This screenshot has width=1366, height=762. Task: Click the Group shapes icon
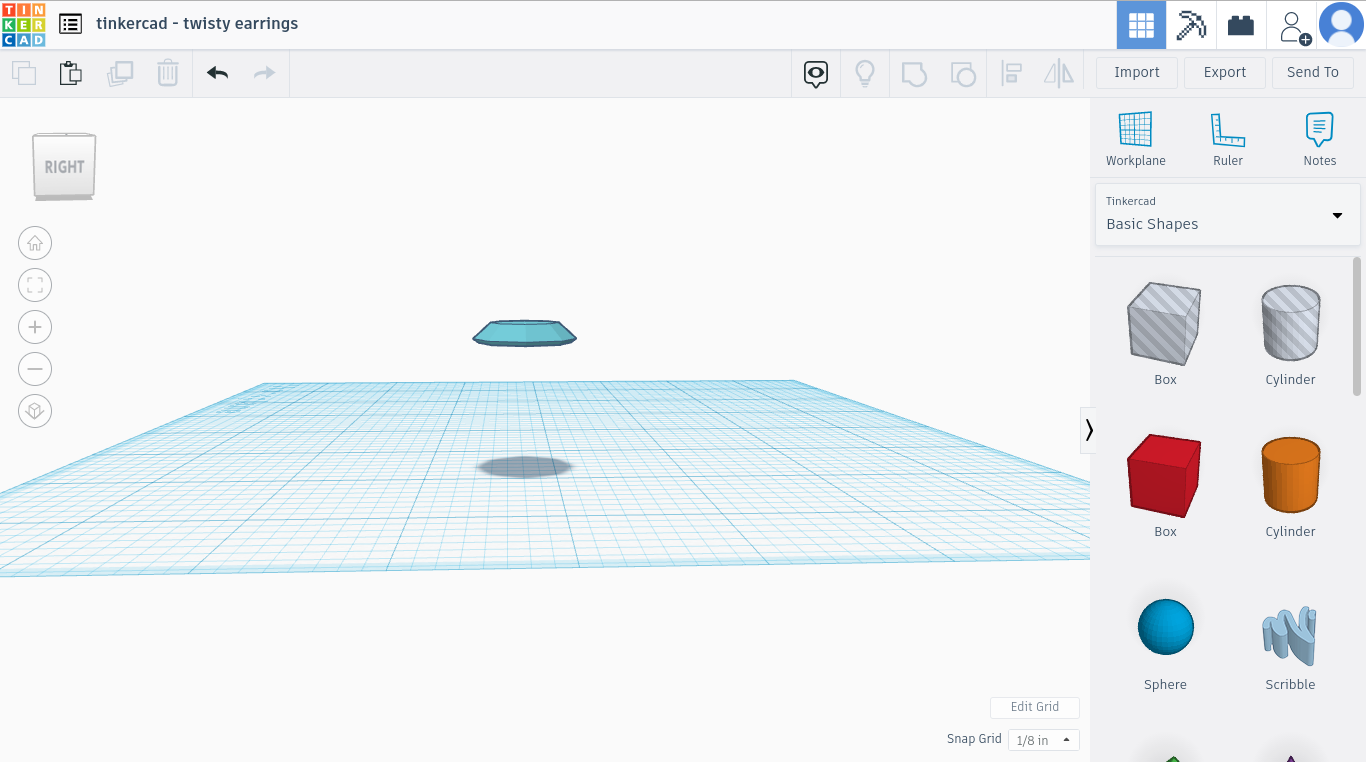click(913, 72)
